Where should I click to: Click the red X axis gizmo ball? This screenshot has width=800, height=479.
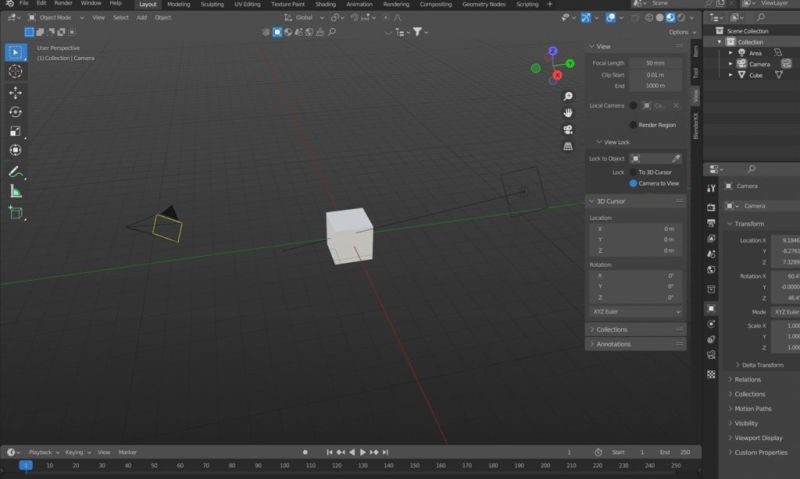coord(557,75)
